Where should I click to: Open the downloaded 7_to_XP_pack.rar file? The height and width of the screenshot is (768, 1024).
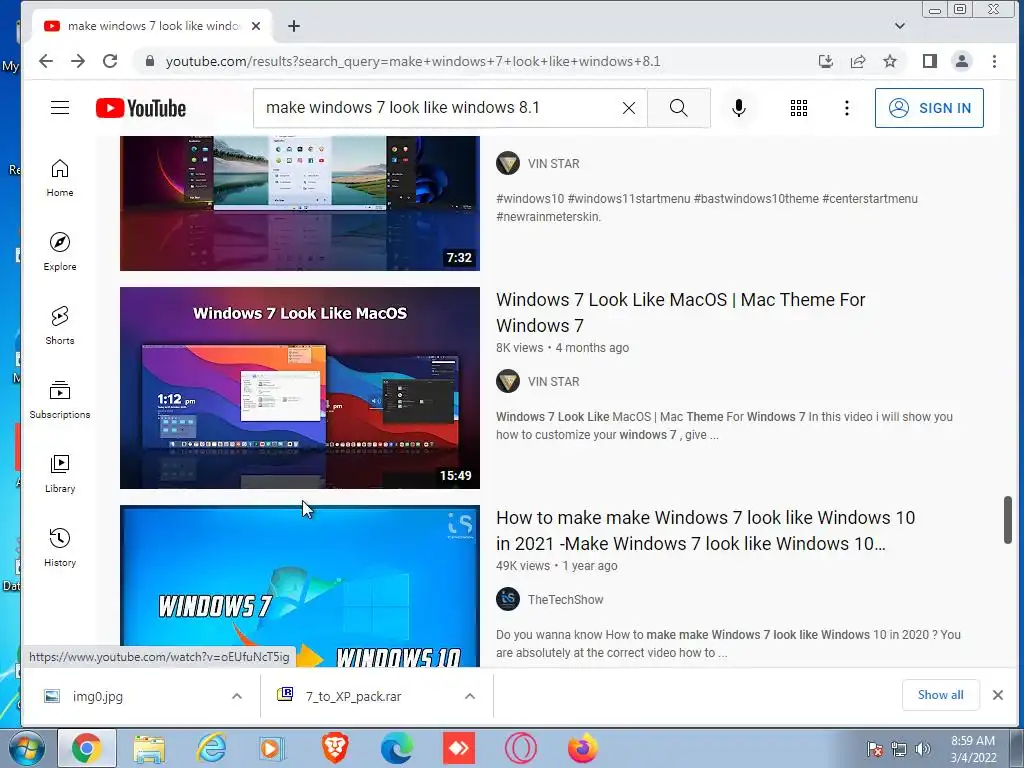[x=353, y=696]
